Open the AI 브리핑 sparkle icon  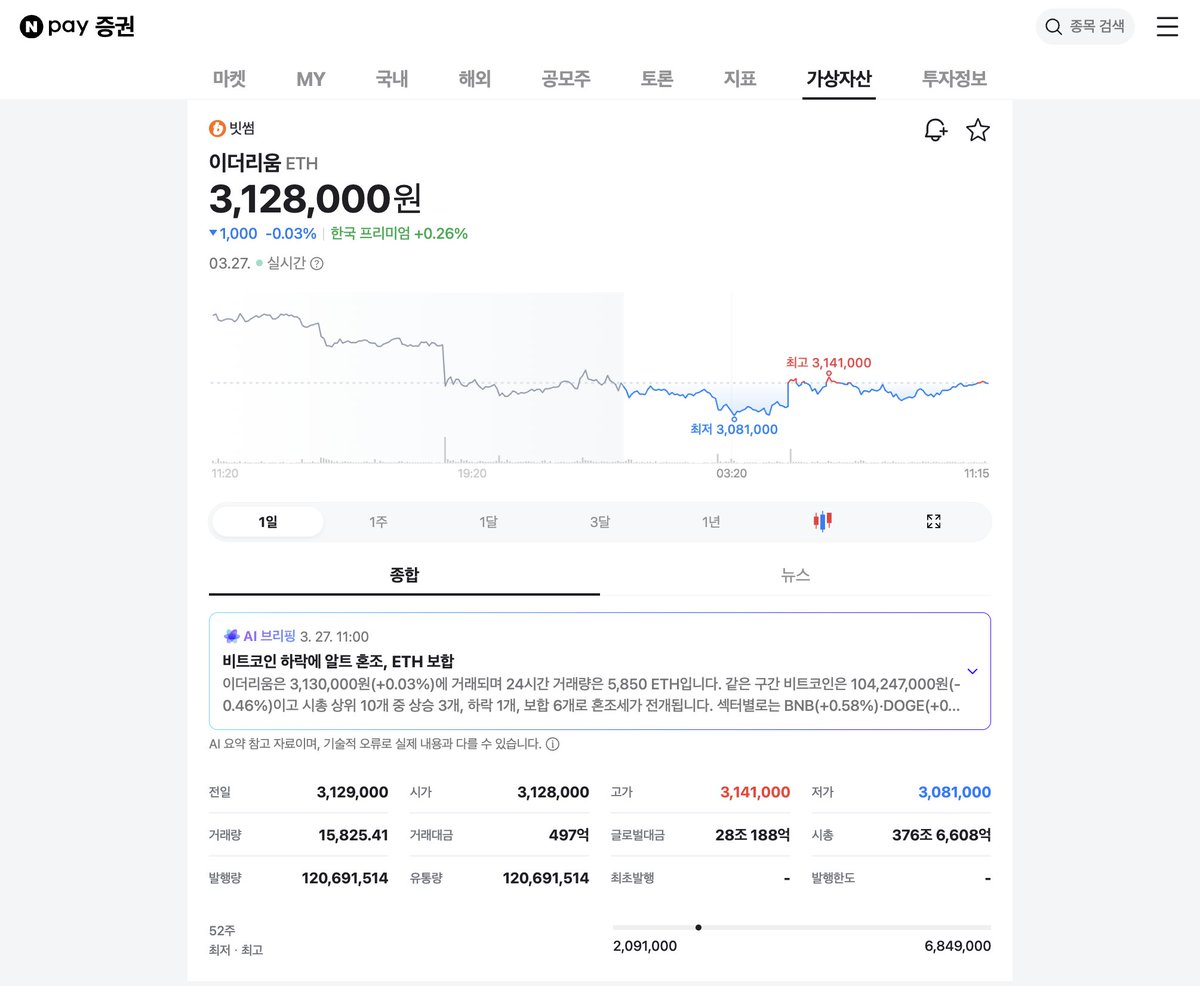(x=231, y=636)
